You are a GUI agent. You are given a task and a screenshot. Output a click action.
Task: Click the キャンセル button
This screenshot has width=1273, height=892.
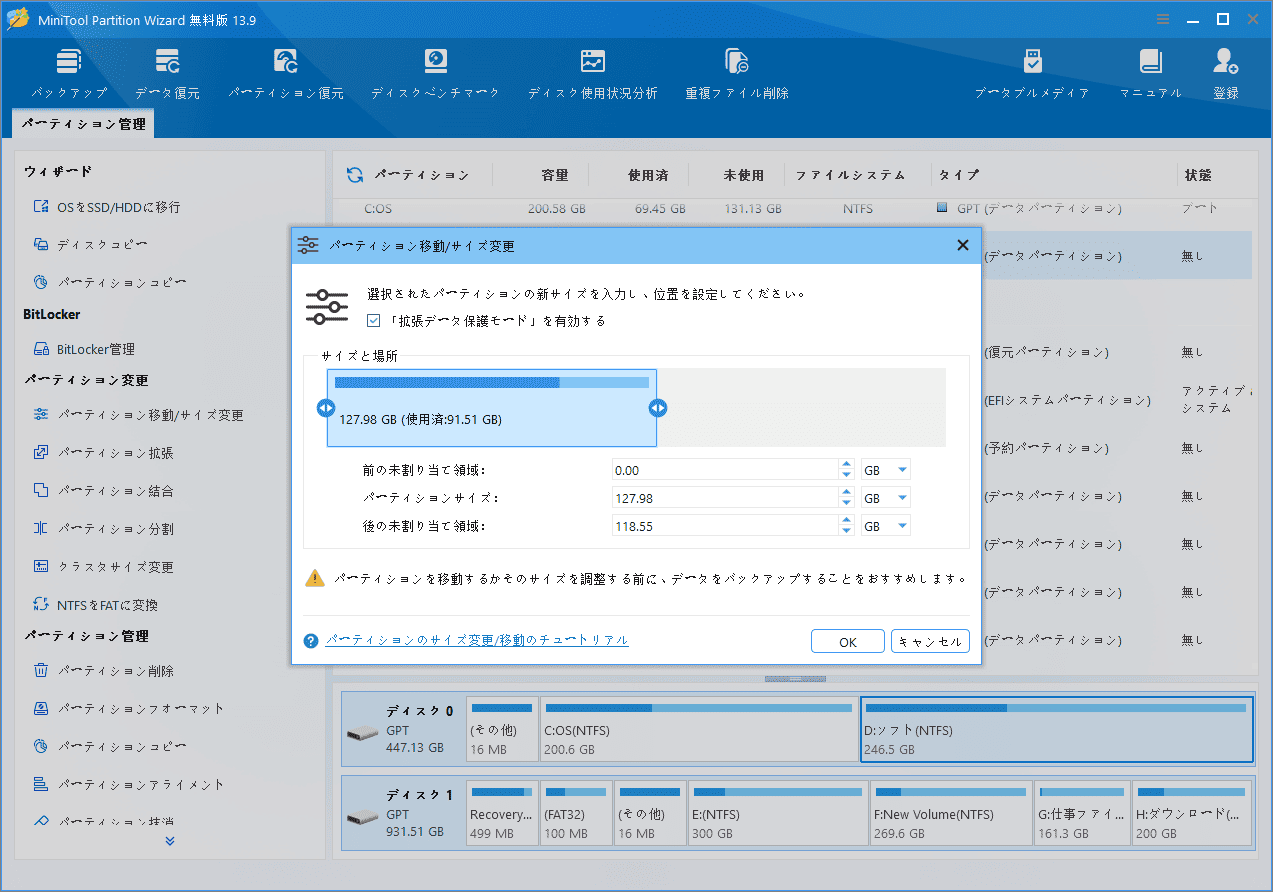930,642
